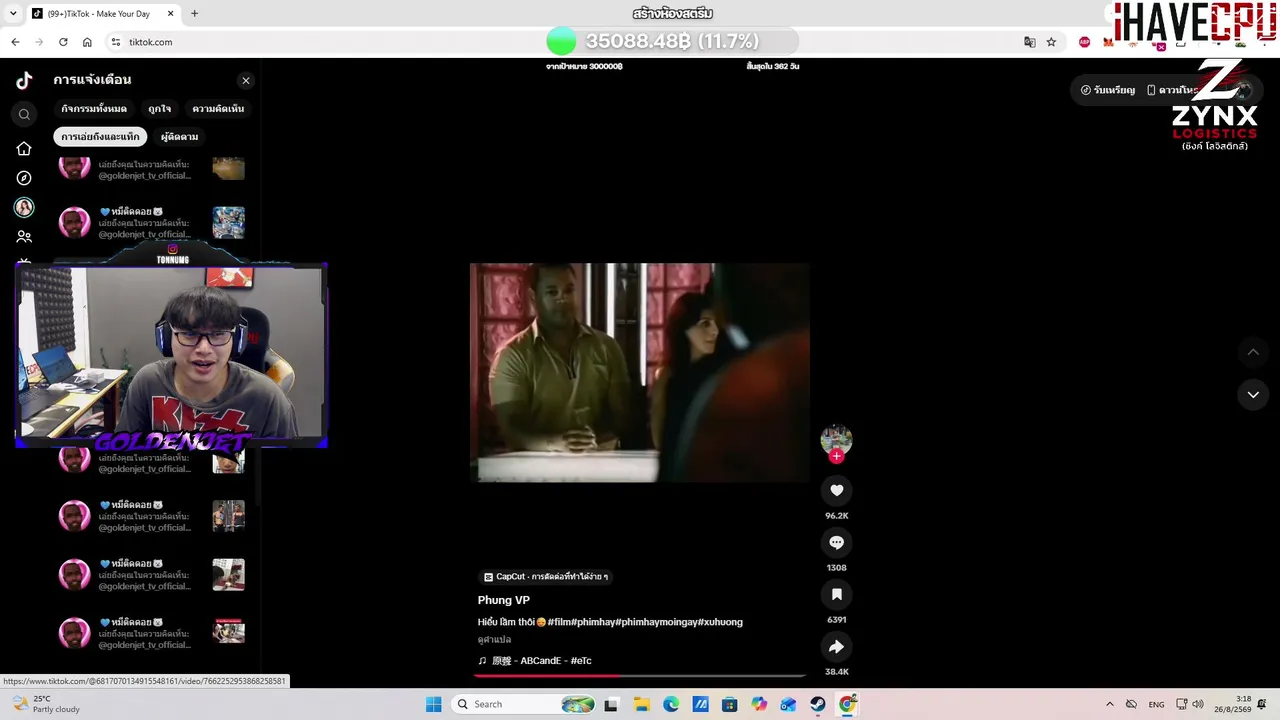Go to the For You home icon
The height and width of the screenshot is (720, 1280).
(24, 149)
